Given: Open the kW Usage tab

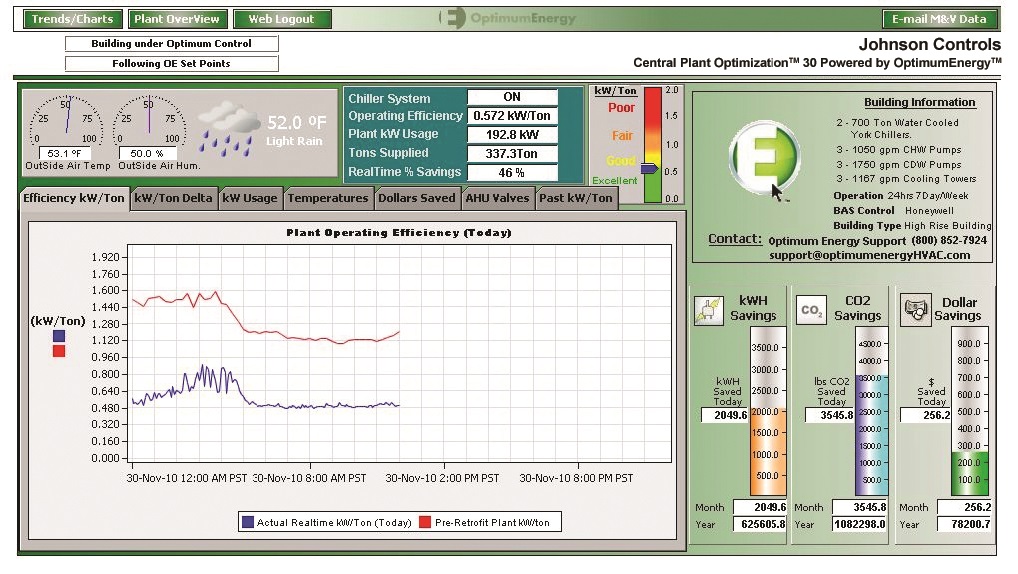Looking at the screenshot, I should click(249, 198).
